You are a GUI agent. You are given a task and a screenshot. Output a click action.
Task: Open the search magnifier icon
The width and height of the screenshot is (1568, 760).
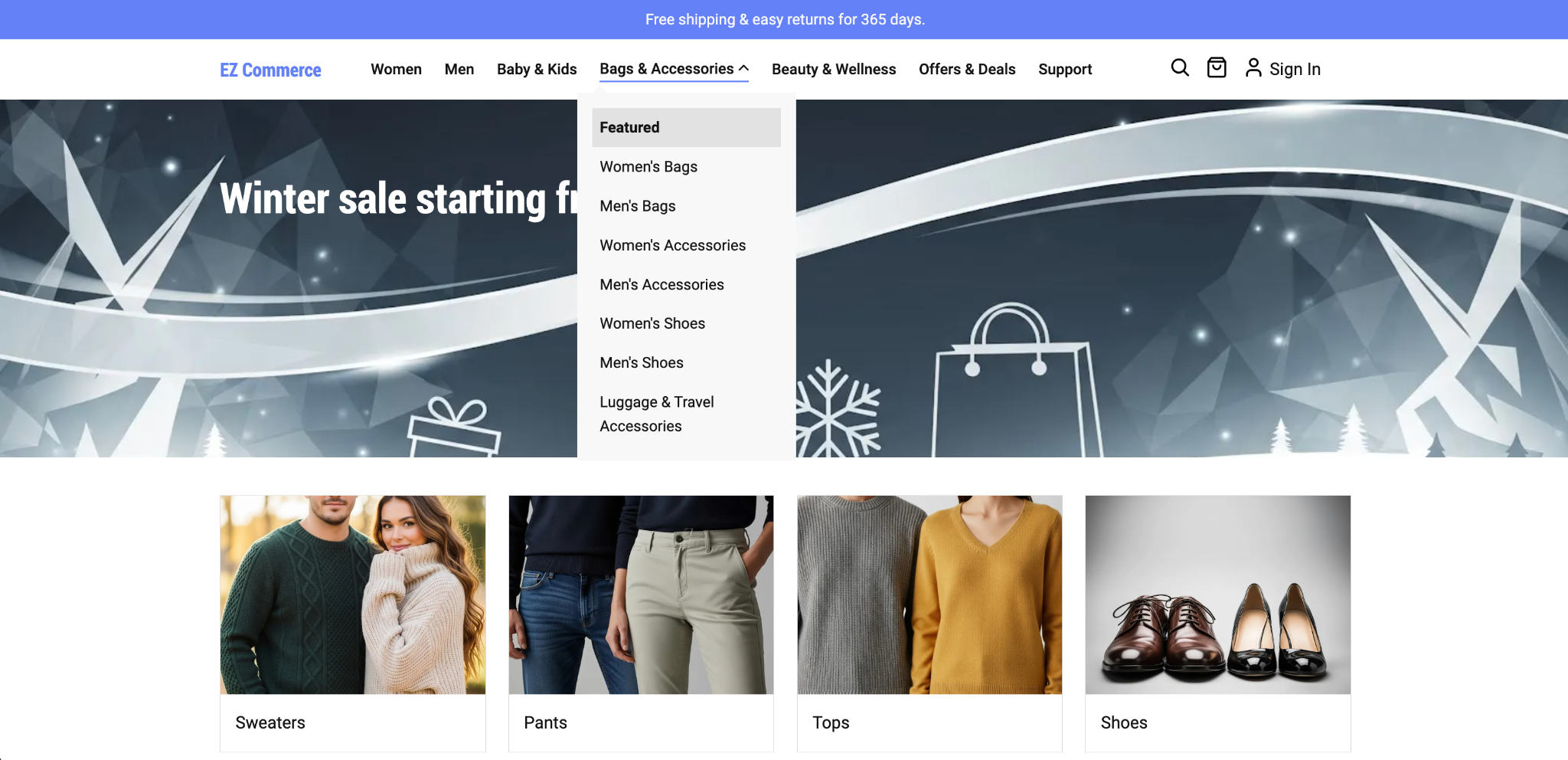coord(1180,68)
